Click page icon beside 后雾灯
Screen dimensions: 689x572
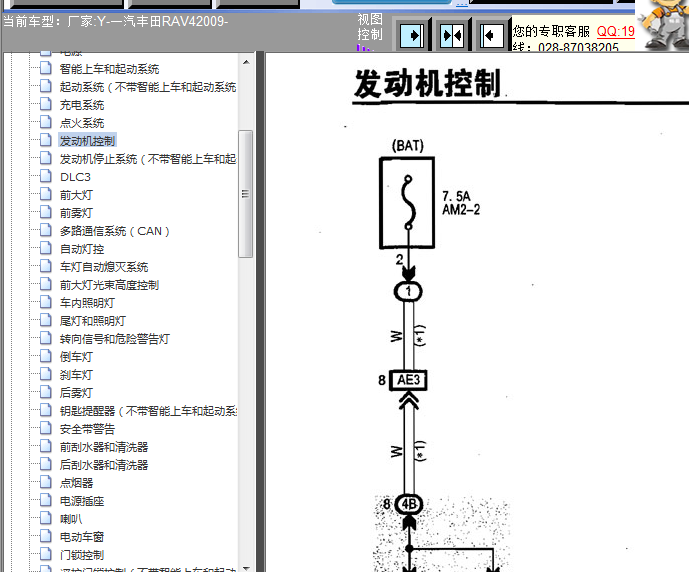point(46,392)
